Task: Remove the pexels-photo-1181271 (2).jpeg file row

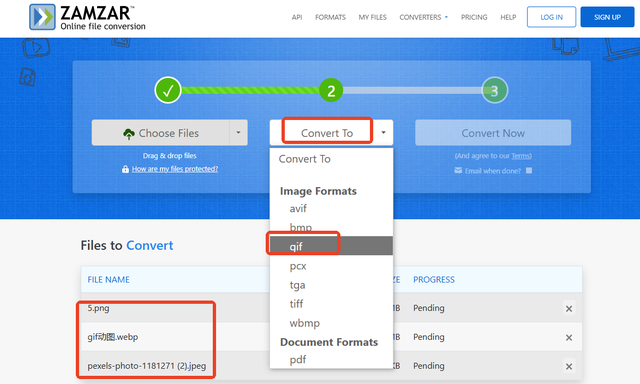Action: pyautogui.click(x=569, y=366)
